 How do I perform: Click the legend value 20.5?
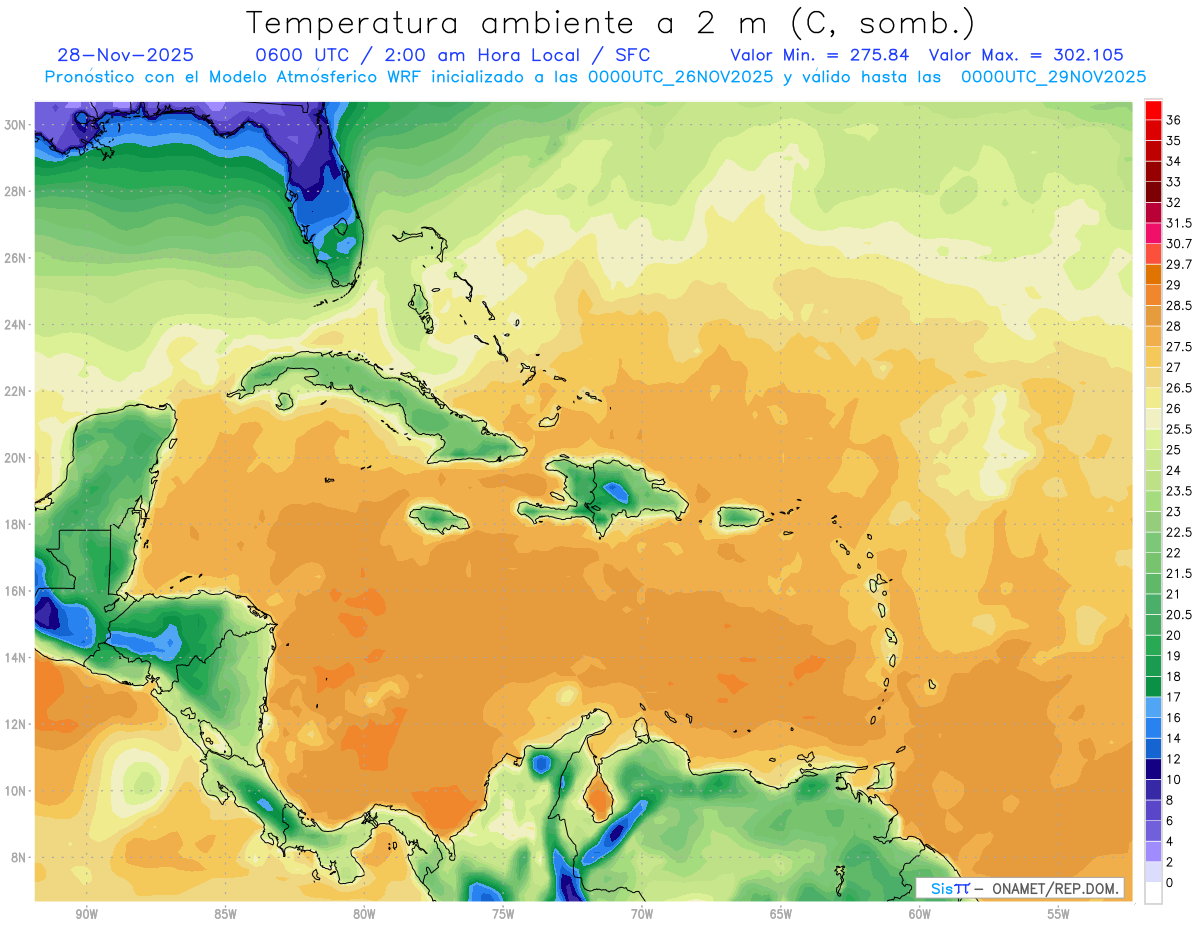1179,614
